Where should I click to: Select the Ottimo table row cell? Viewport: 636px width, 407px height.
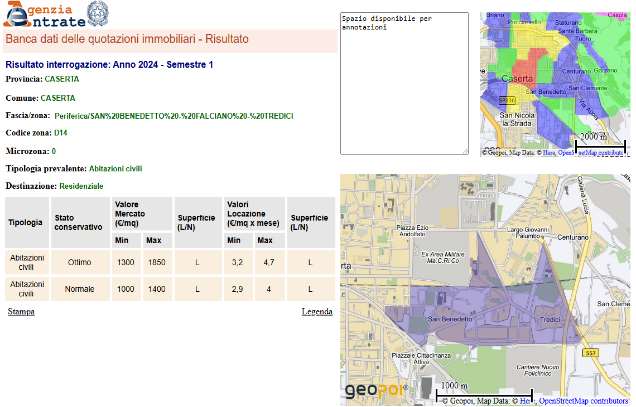[x=78, y=262]
